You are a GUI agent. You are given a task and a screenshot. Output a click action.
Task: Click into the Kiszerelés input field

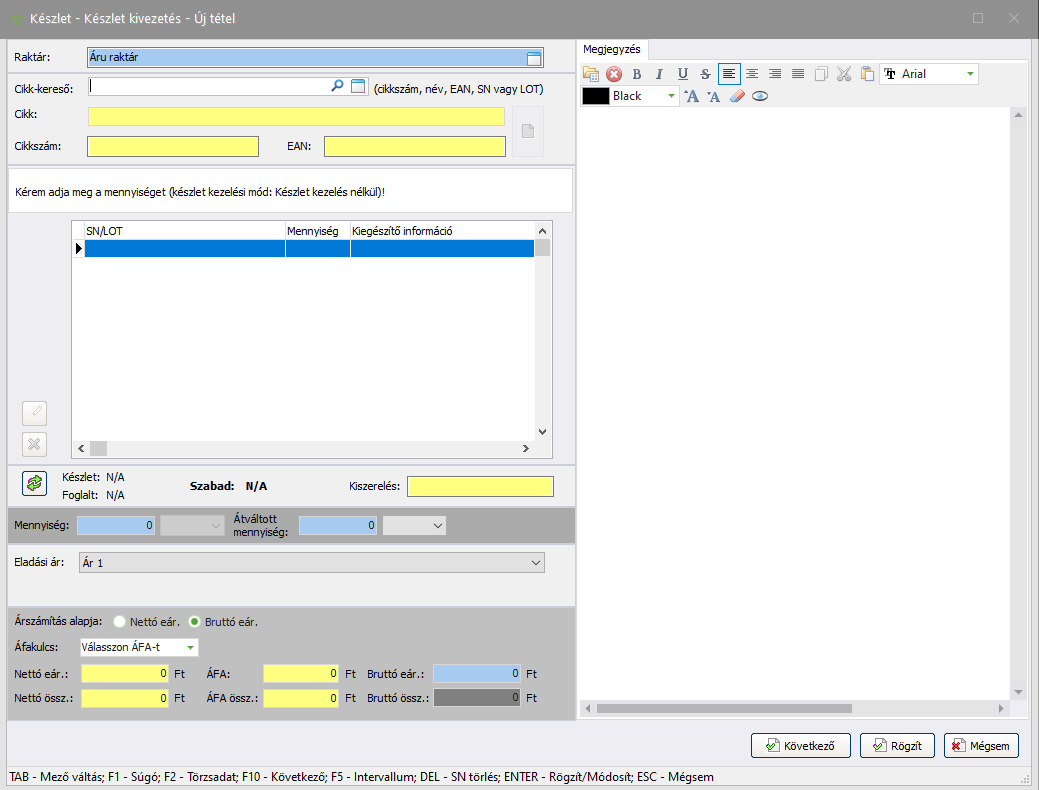coord(479,487)
